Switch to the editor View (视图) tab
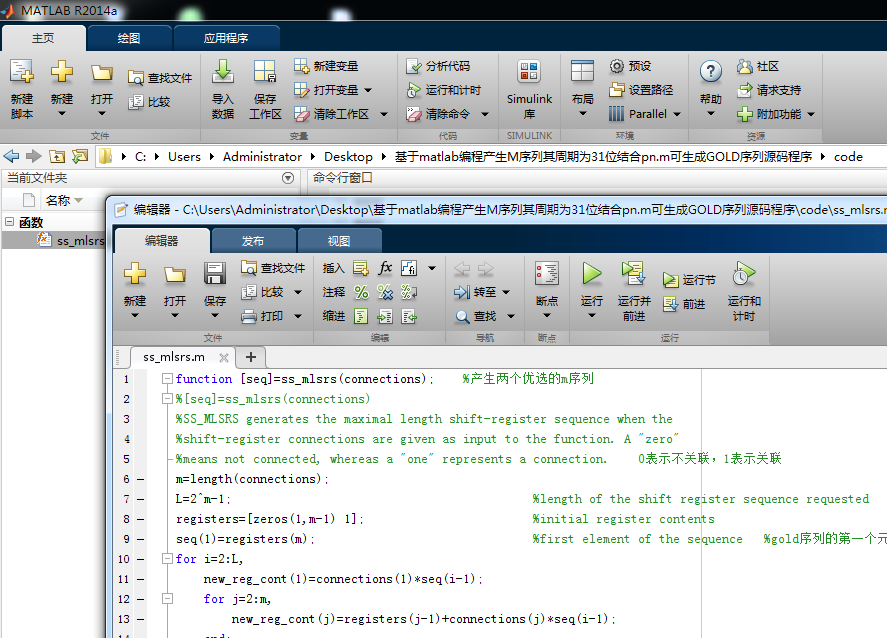Viewport: 887px width, 638px height. [x=339, y=241]
